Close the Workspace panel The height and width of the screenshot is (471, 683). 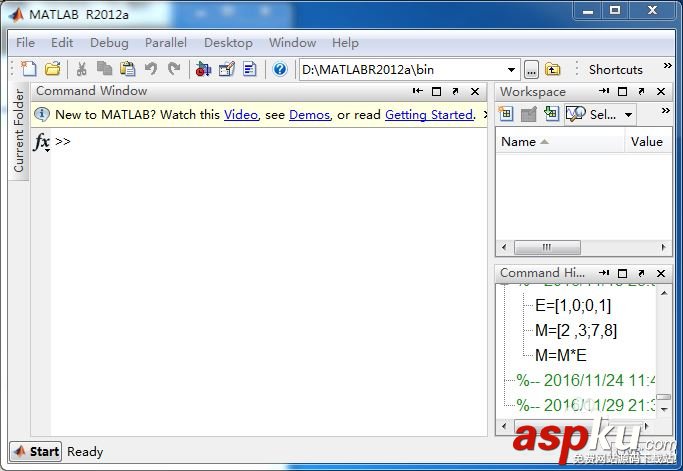pyautogui.click(x=661, y=91)
